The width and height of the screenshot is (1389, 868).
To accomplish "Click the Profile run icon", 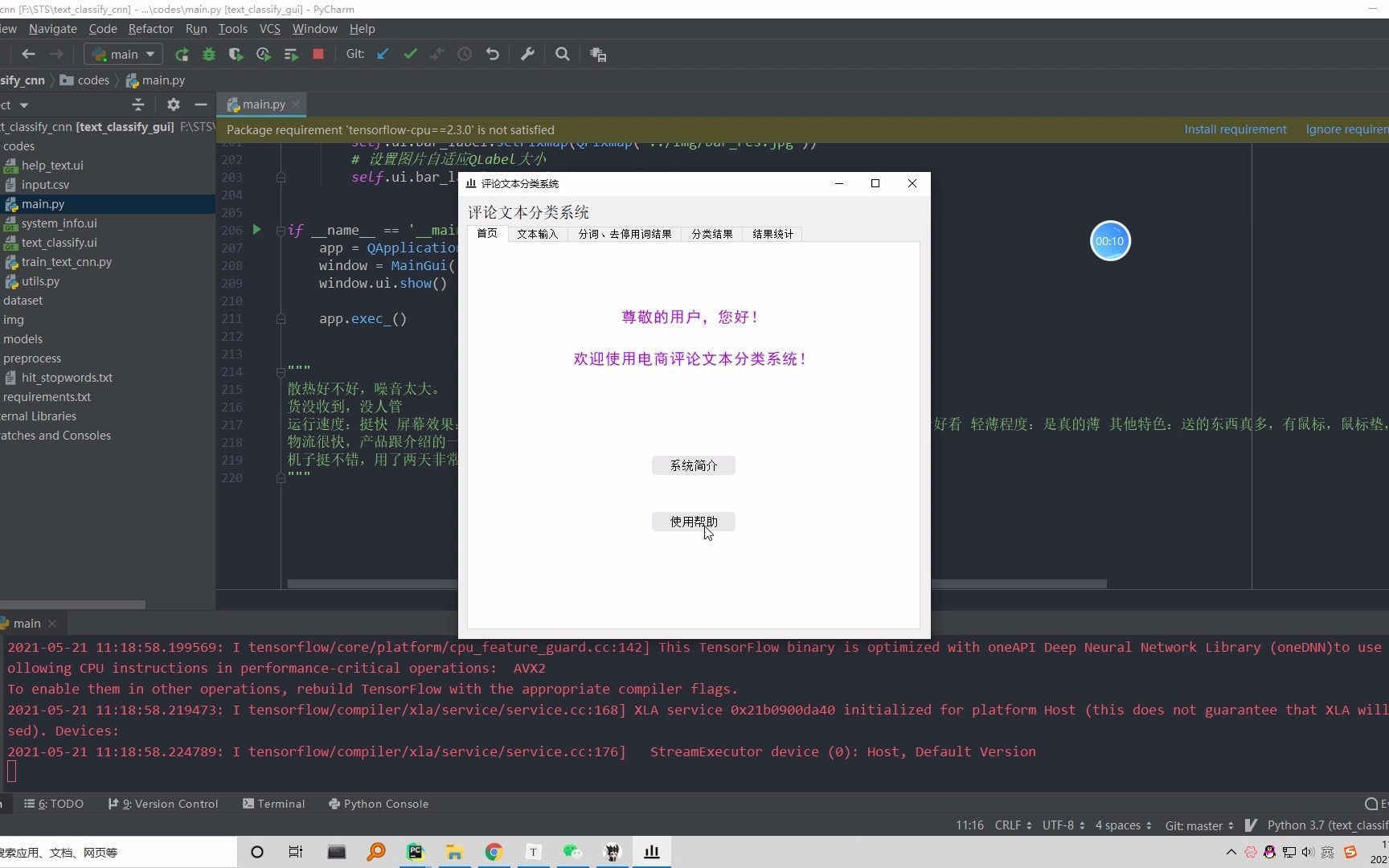I will click(263, 55).
